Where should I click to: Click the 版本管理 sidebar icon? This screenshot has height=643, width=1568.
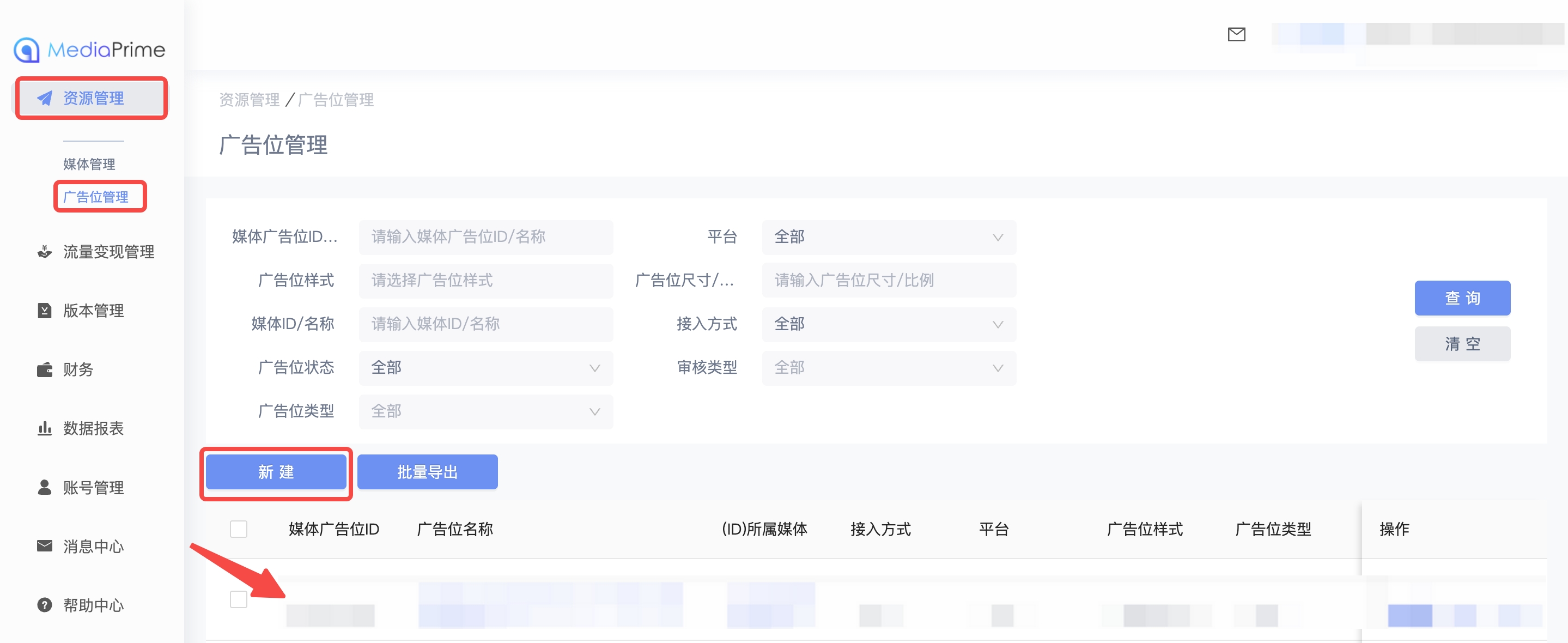pyautogui.click(x=45, y=311)
